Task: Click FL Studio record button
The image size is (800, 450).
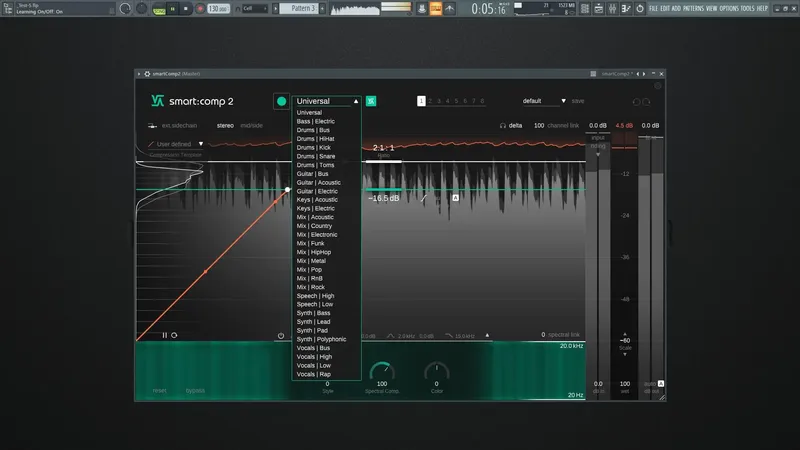Action: (x=200, y=9)
